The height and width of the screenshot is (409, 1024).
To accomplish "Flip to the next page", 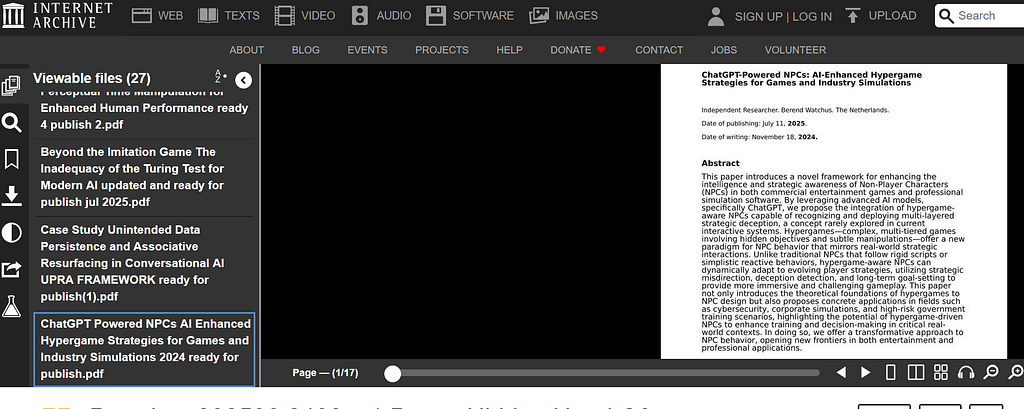I will coord(865,372).
